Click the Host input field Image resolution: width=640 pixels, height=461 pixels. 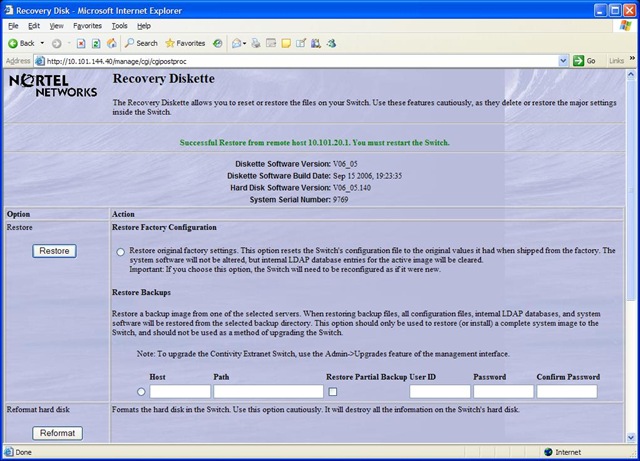click(x=180, y=391)
